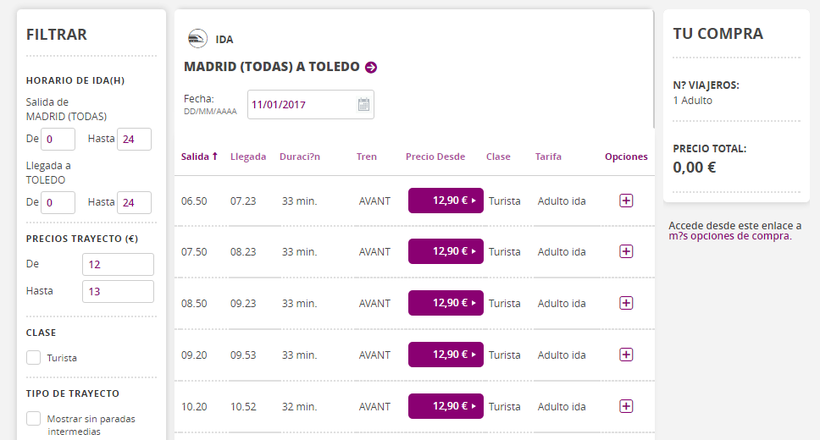
Task: Click the Fecha date input field
Action: pos(300,104)
